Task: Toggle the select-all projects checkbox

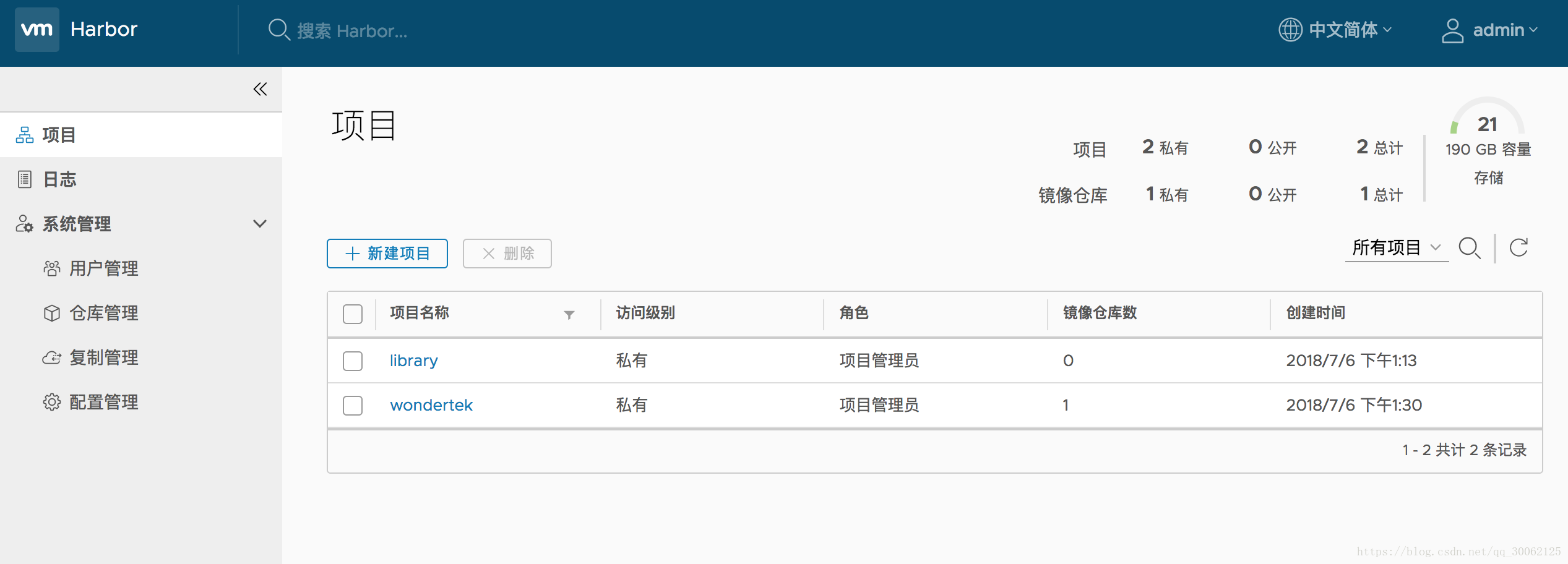Action: tap(353, 314)
